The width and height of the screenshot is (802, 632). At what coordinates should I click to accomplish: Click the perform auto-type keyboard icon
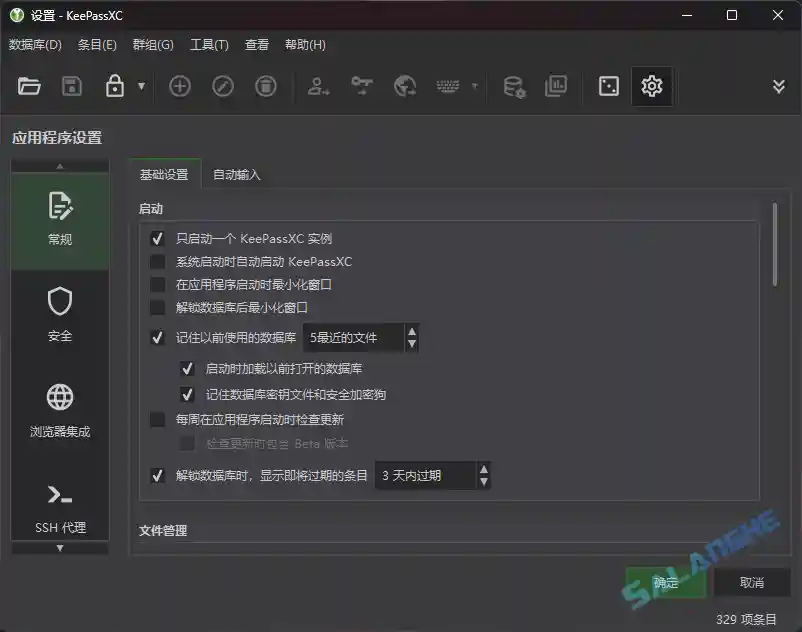[x=447, y=86]
